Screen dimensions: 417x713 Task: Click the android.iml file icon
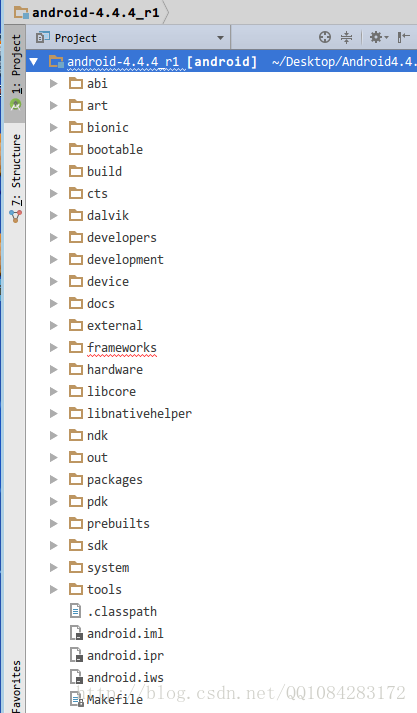pos(76,633)
